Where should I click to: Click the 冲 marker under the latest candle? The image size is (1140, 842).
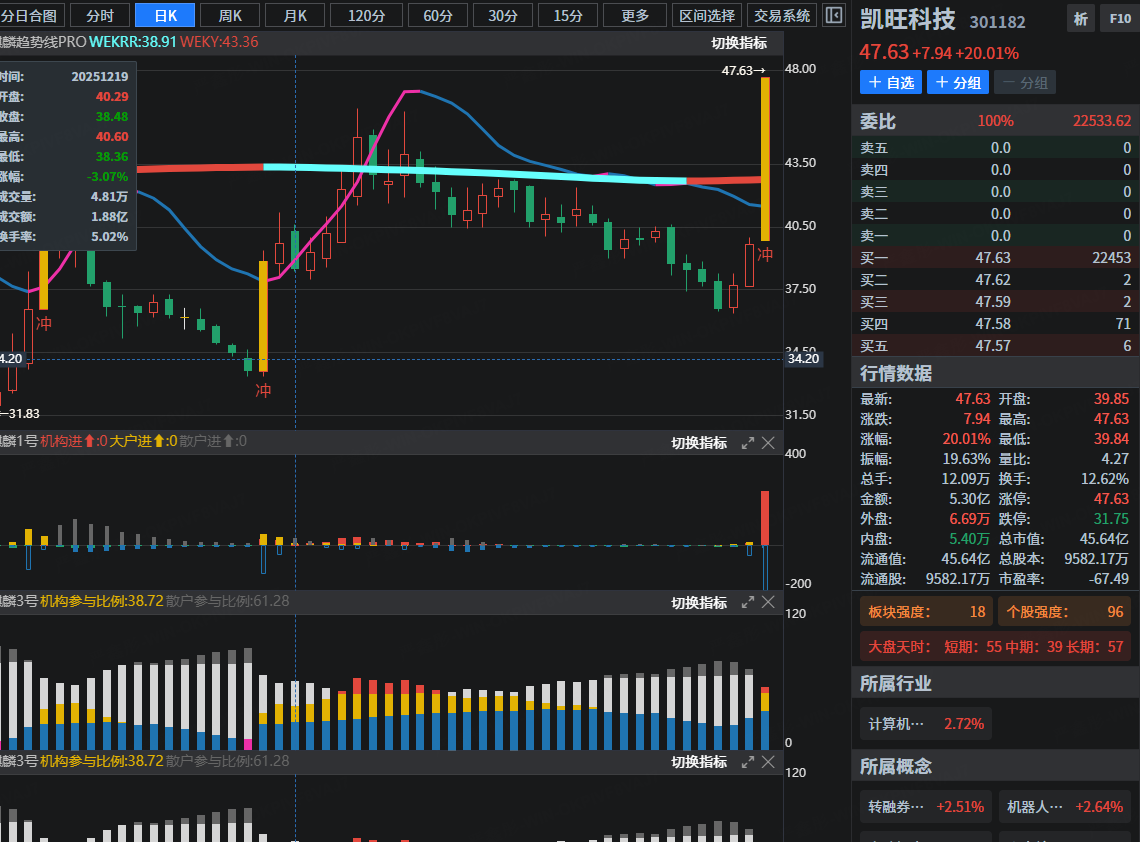[765, 256]
